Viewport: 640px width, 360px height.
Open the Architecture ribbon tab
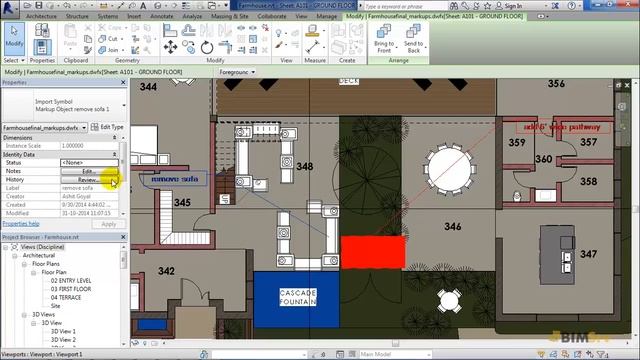pyautogui.click(x=41, y=16)
